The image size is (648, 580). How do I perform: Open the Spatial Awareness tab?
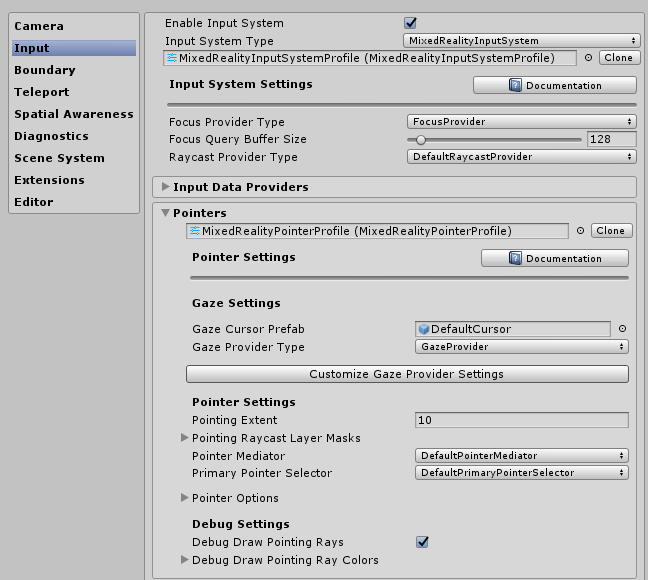[74, 114]
